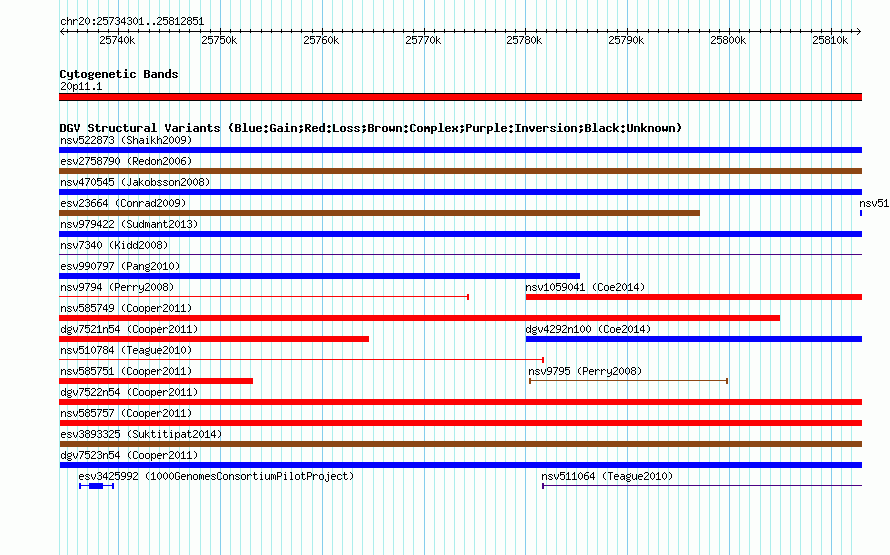Click the 25800k ruler position

(728, 40)
